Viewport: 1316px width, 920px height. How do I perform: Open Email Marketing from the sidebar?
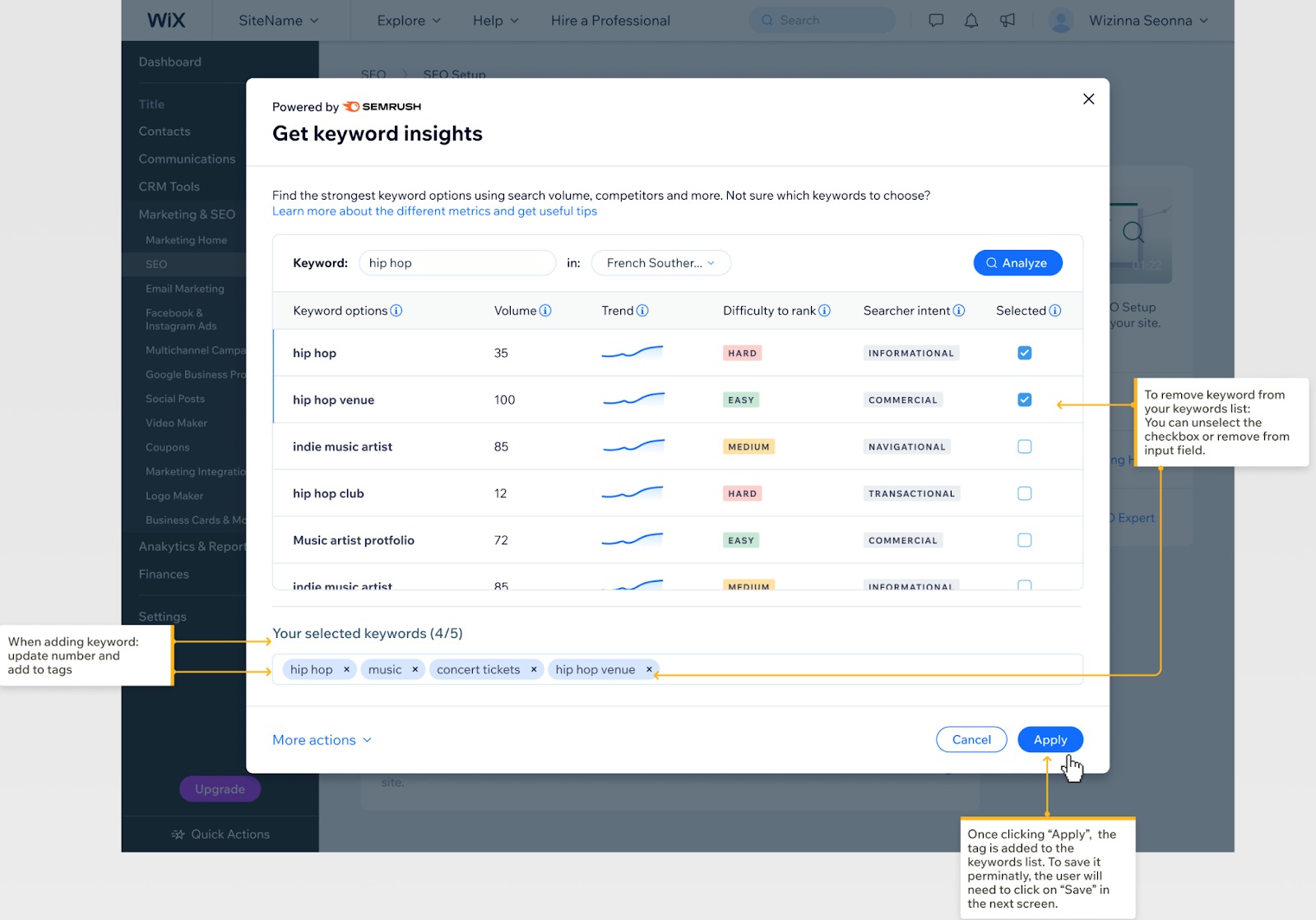184,289
